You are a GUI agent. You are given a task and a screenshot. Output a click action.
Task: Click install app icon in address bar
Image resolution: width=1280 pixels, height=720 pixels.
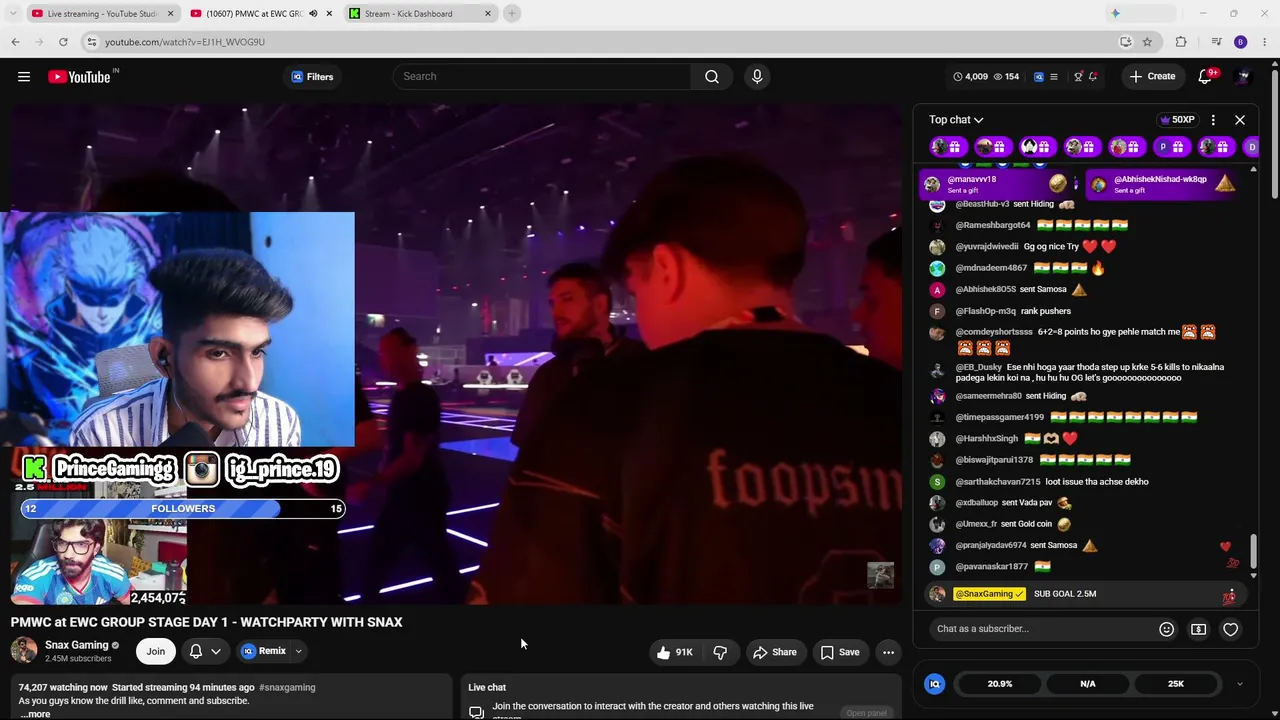click(x=1126, y=42)
